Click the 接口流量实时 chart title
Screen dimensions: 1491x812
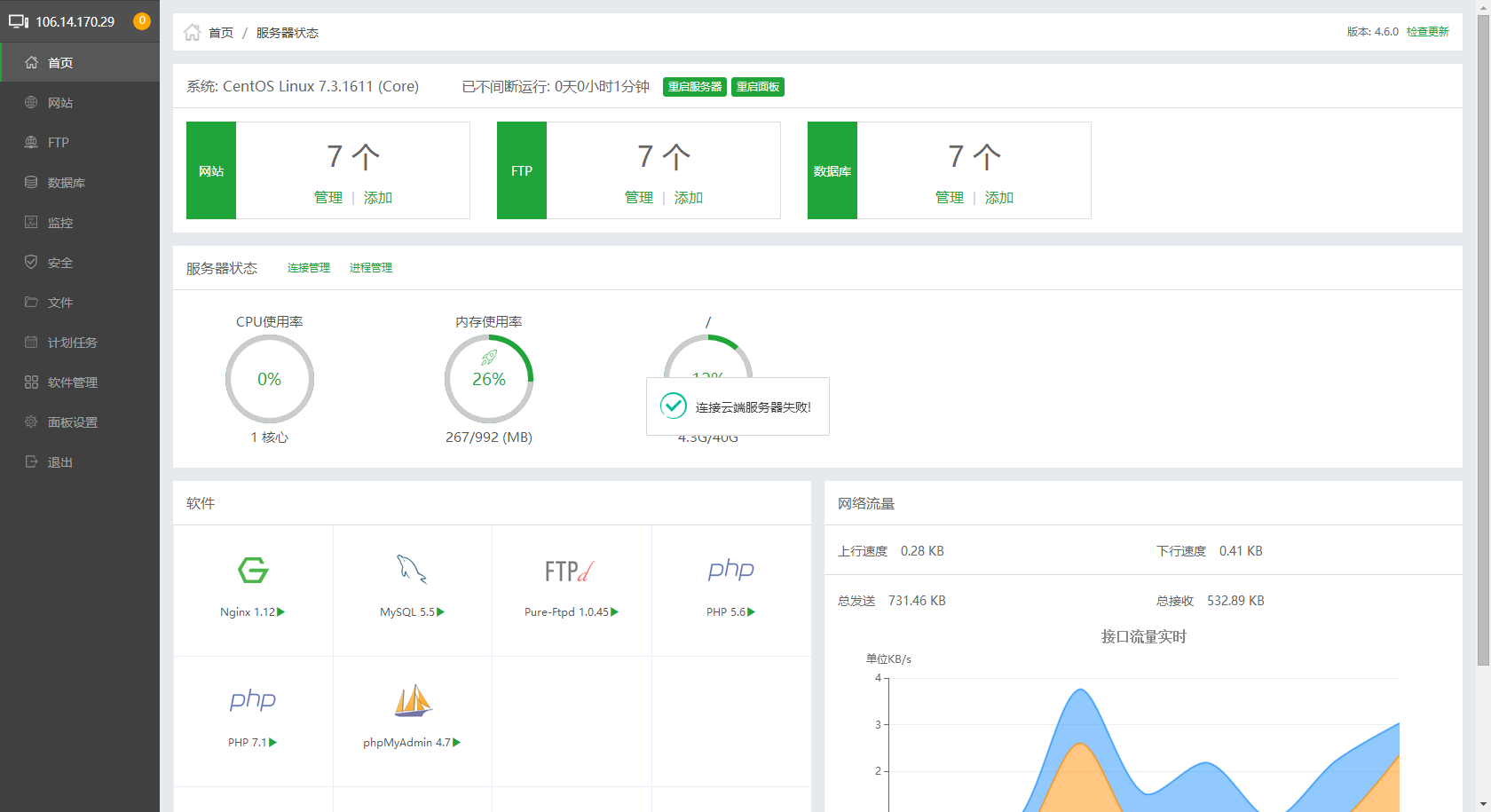pos(1143,636)
